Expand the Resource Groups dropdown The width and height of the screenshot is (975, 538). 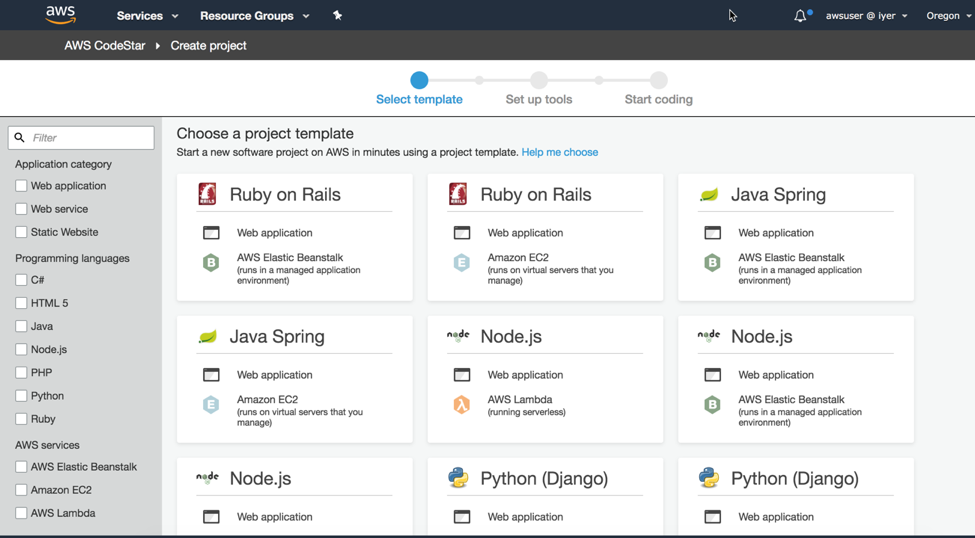pyautogui.click(x=254, y=16)
